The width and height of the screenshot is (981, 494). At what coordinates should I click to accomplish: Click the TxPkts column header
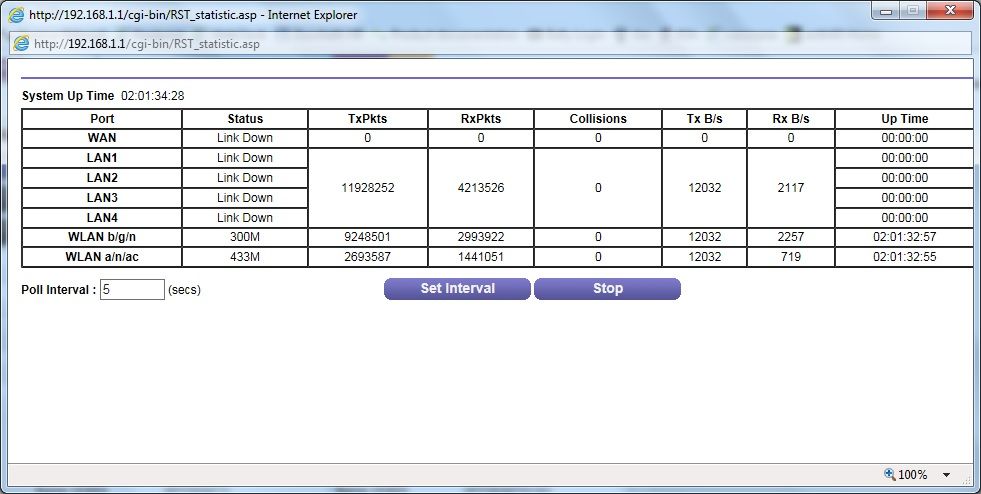(x=368, y=119)
